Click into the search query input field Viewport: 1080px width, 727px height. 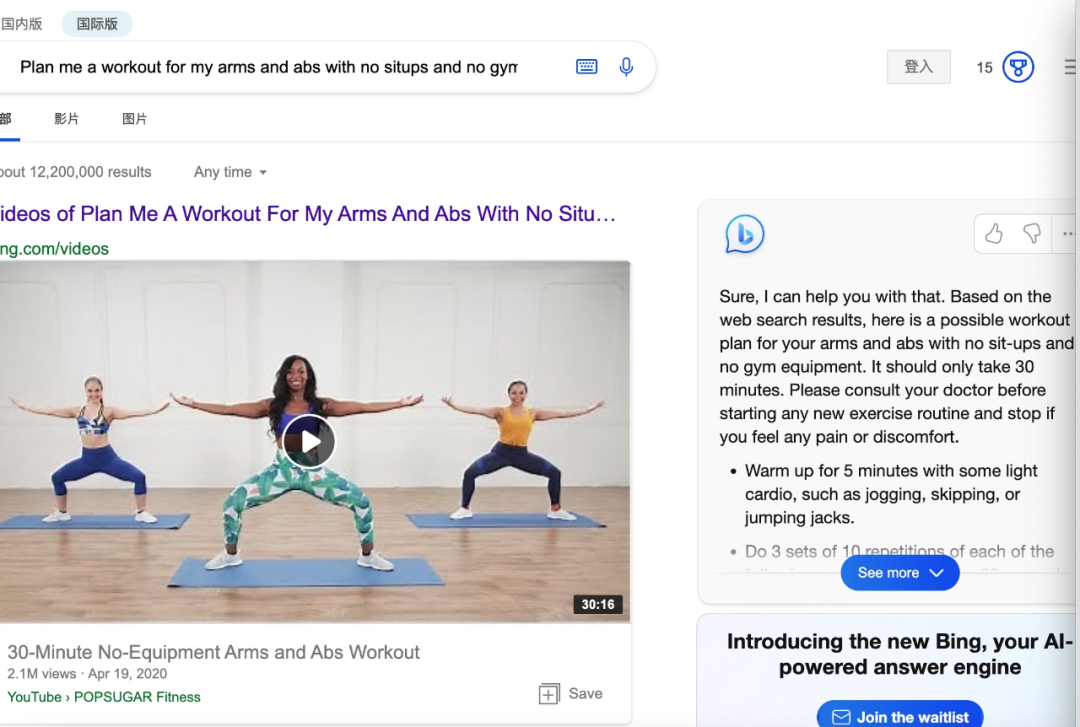[x=268, y=67]
